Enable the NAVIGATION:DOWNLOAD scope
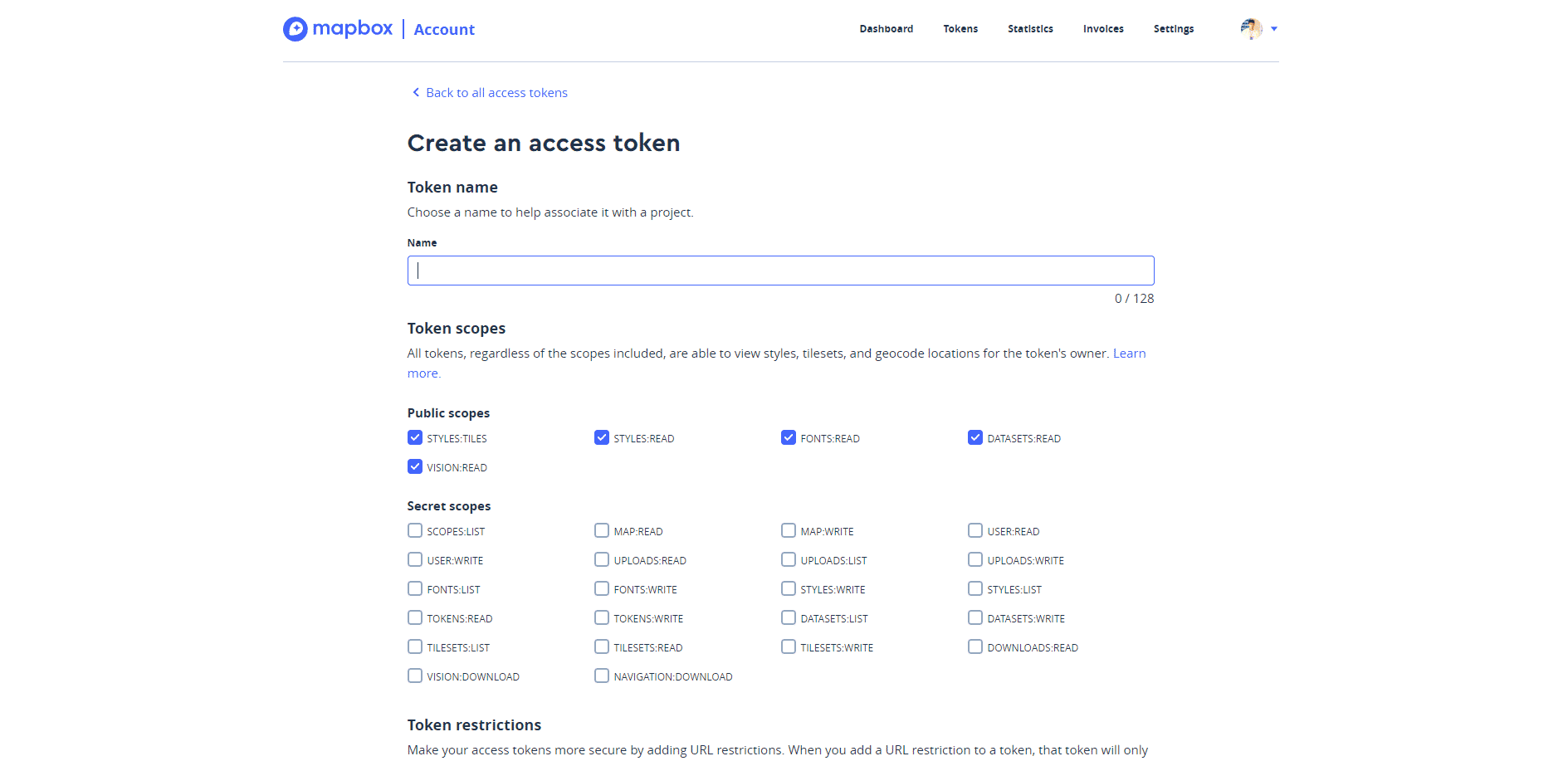The image size is (1568, 761). [x=602, y=676]
